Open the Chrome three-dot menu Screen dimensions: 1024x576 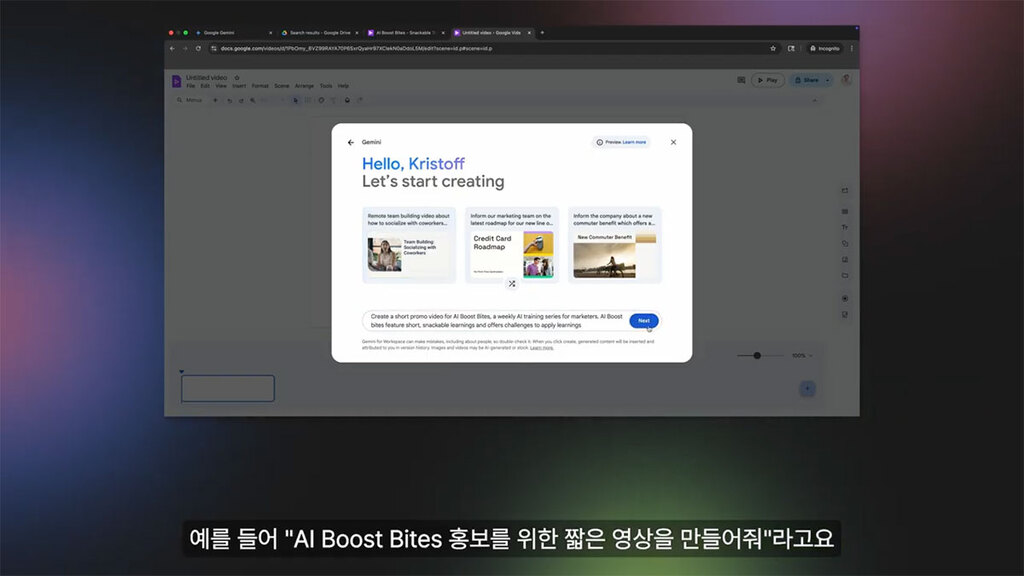click(852, 48)
